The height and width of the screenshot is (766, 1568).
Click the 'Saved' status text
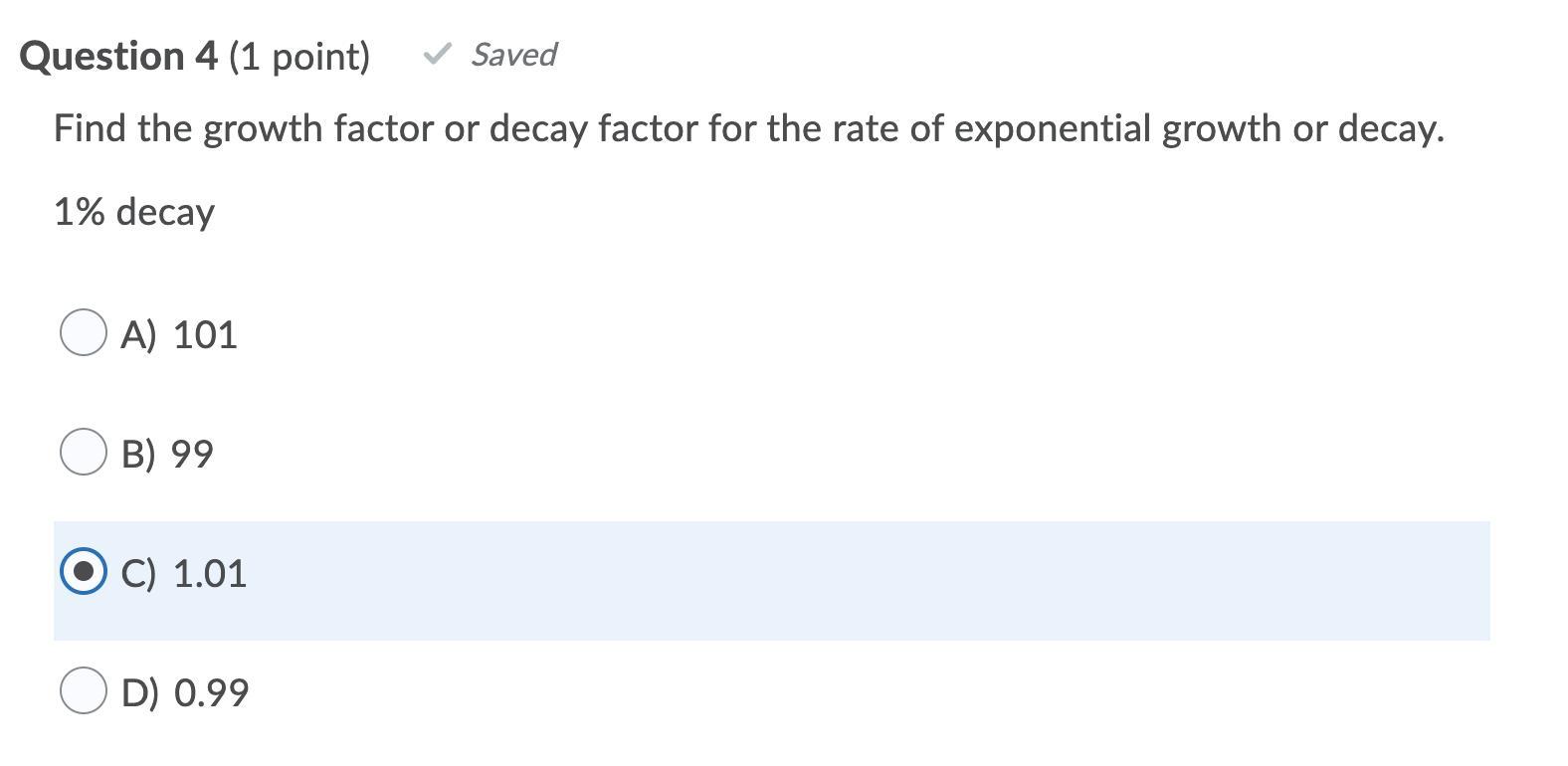point(513,55)
